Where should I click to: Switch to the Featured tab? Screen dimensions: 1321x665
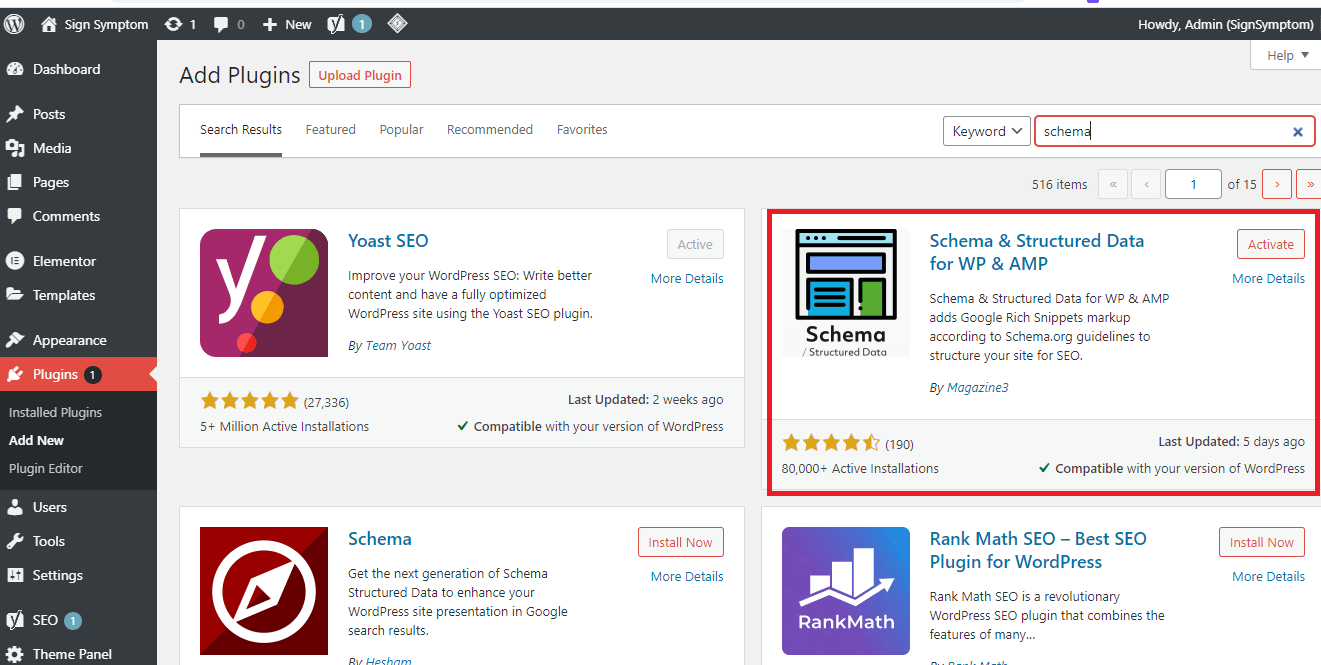331,130
